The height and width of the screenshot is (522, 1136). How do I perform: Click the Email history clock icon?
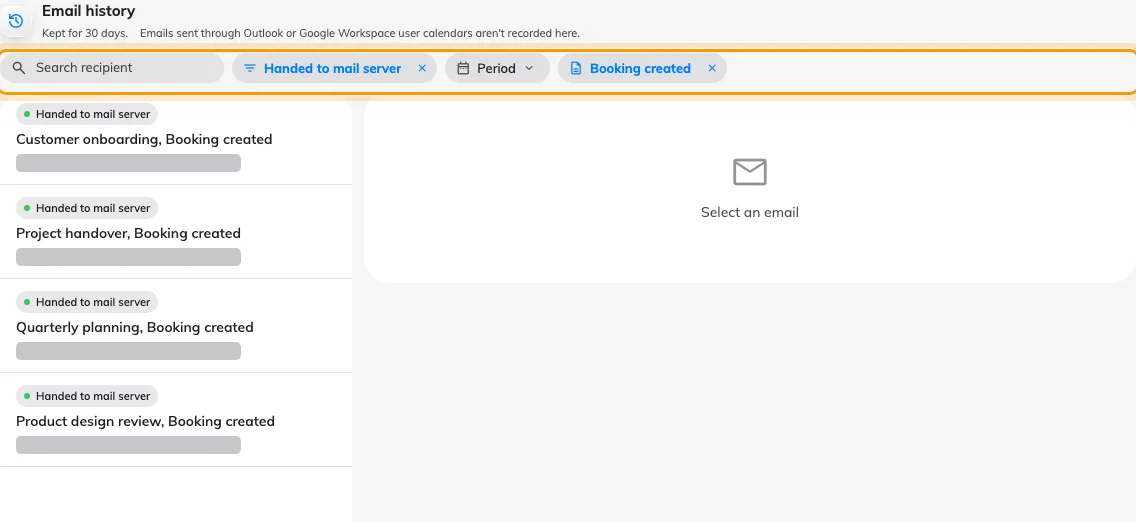15,21
